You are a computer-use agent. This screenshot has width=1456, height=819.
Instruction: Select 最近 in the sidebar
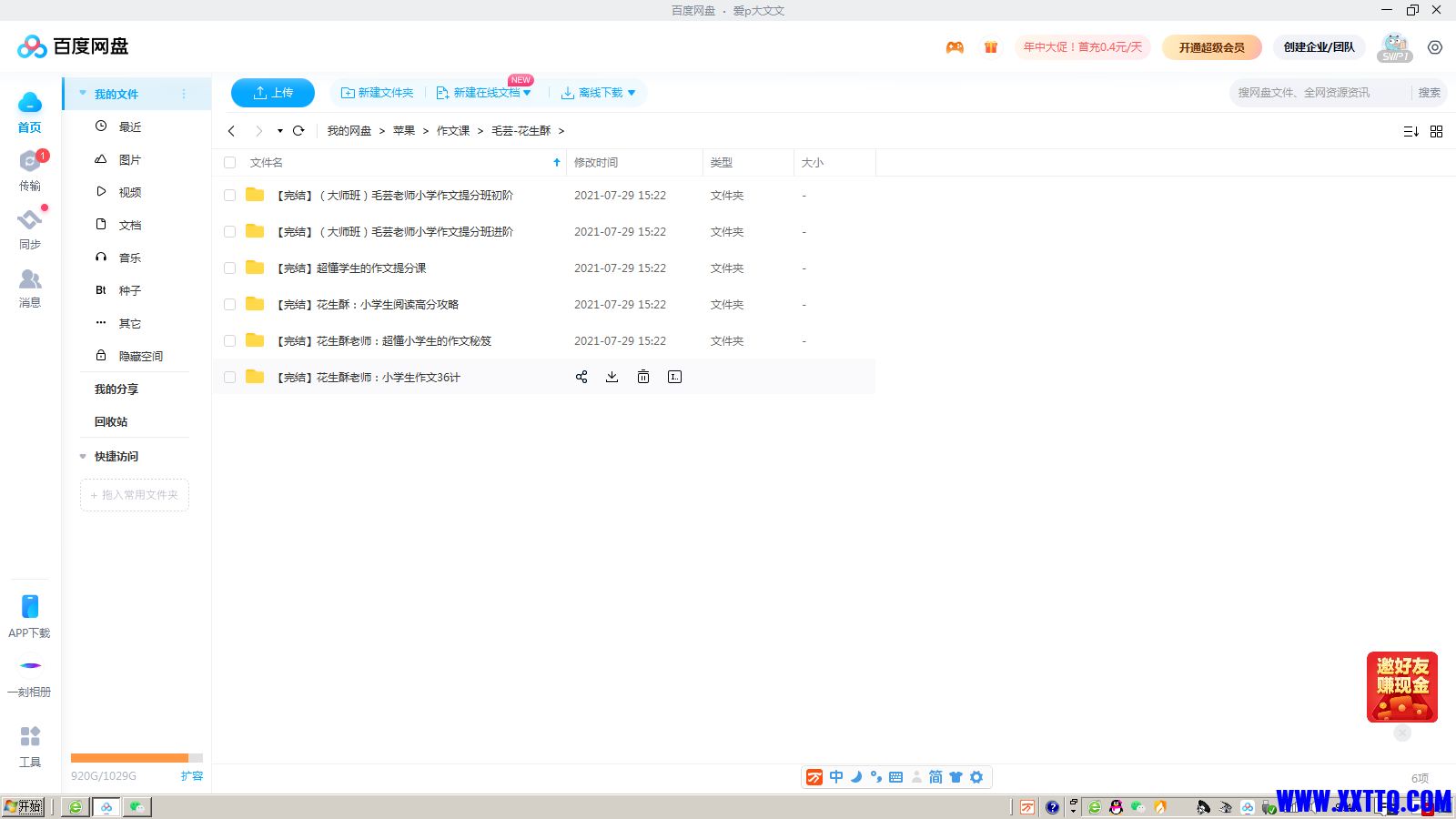[x=130, y=126]
